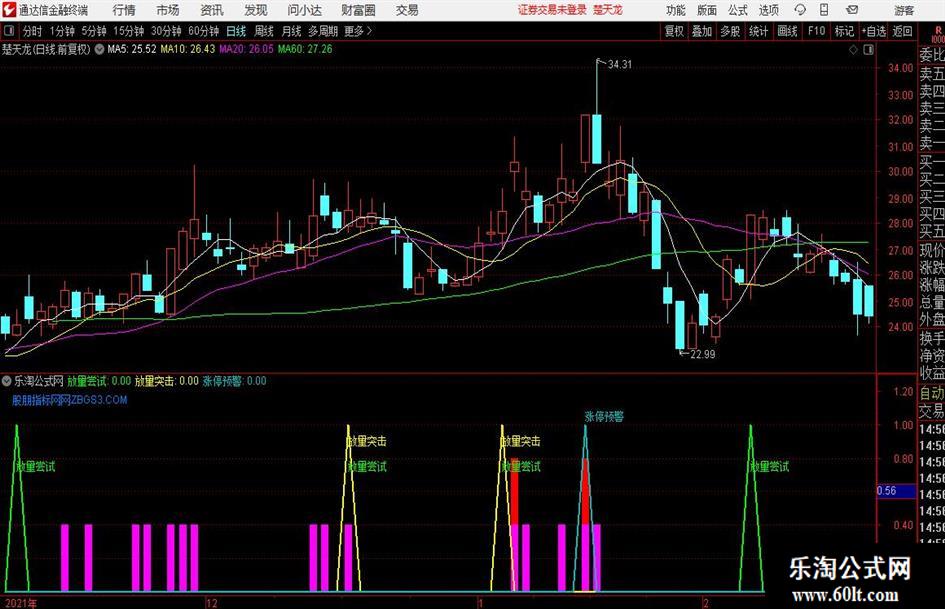The height and width of the screenshot is (609, 945).
Task: Switch to the 分时 period tab
Action: 32,31
